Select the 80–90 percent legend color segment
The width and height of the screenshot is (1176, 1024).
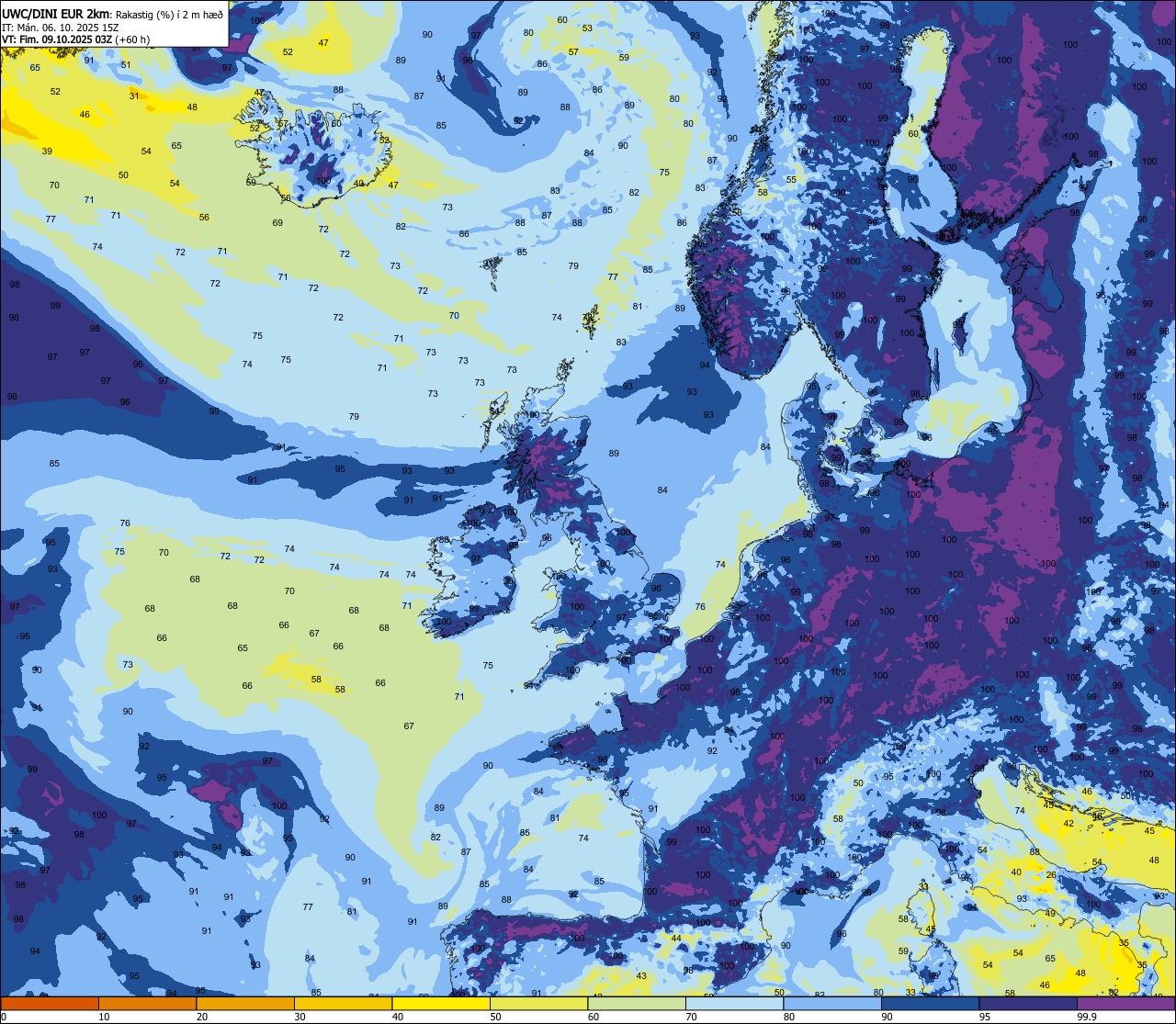[832, 1003]
